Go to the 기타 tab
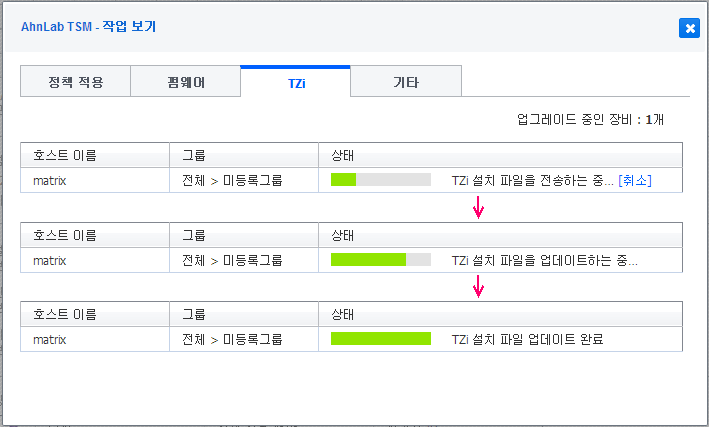The image size is (709, 427). point(405,82)
